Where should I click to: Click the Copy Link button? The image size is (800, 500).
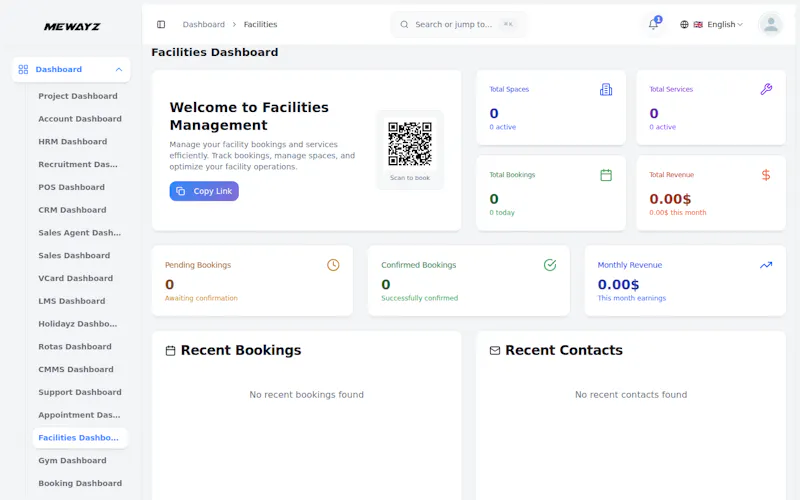tap(204, 191)
